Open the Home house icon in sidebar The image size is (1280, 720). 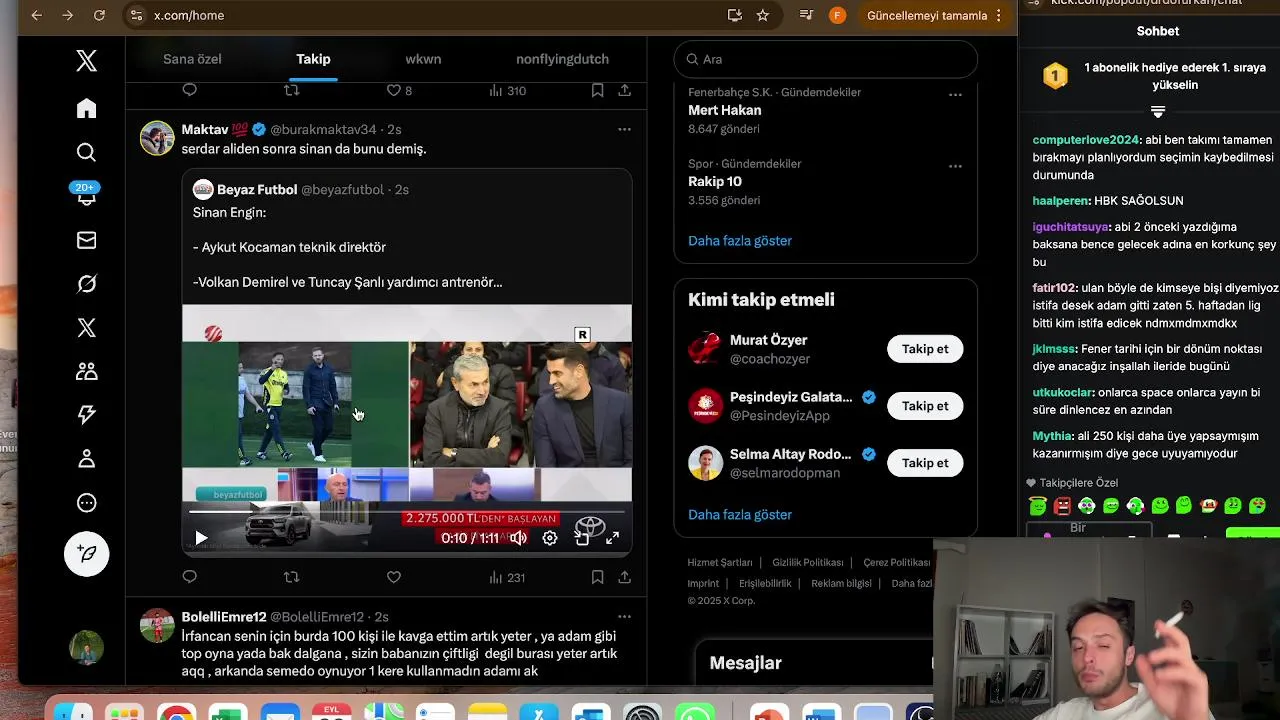(87, 108)
